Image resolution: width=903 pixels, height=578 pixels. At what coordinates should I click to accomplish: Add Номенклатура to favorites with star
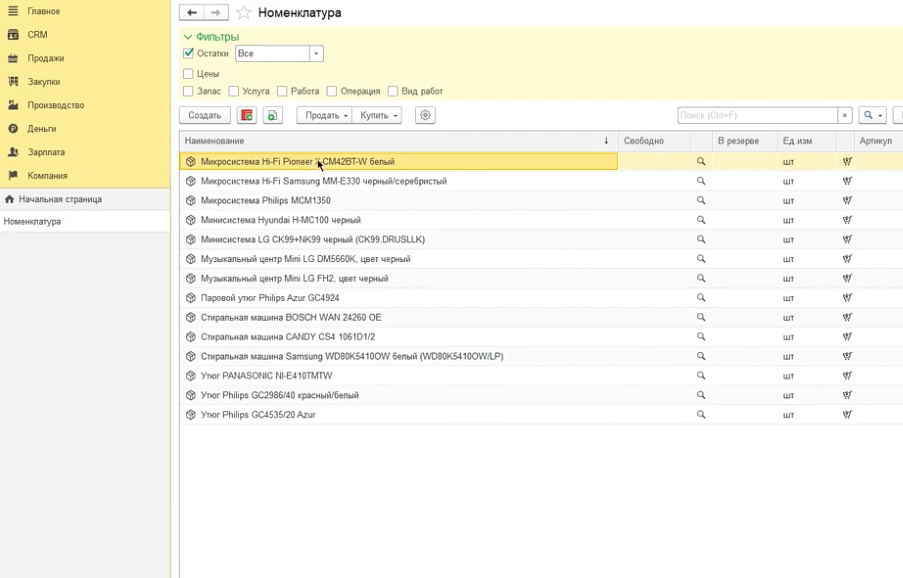point(243,13)
